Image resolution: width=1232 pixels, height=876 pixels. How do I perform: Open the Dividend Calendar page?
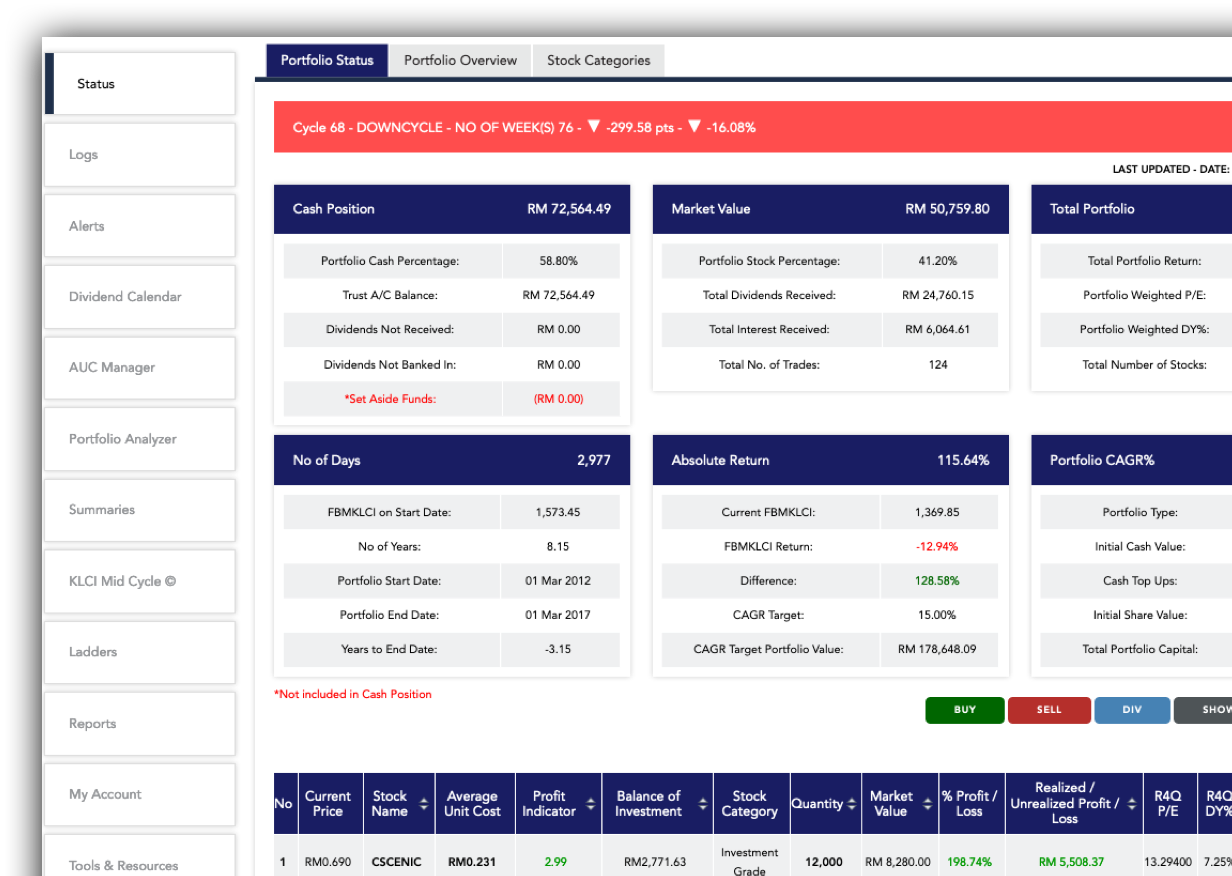point(140,297)
